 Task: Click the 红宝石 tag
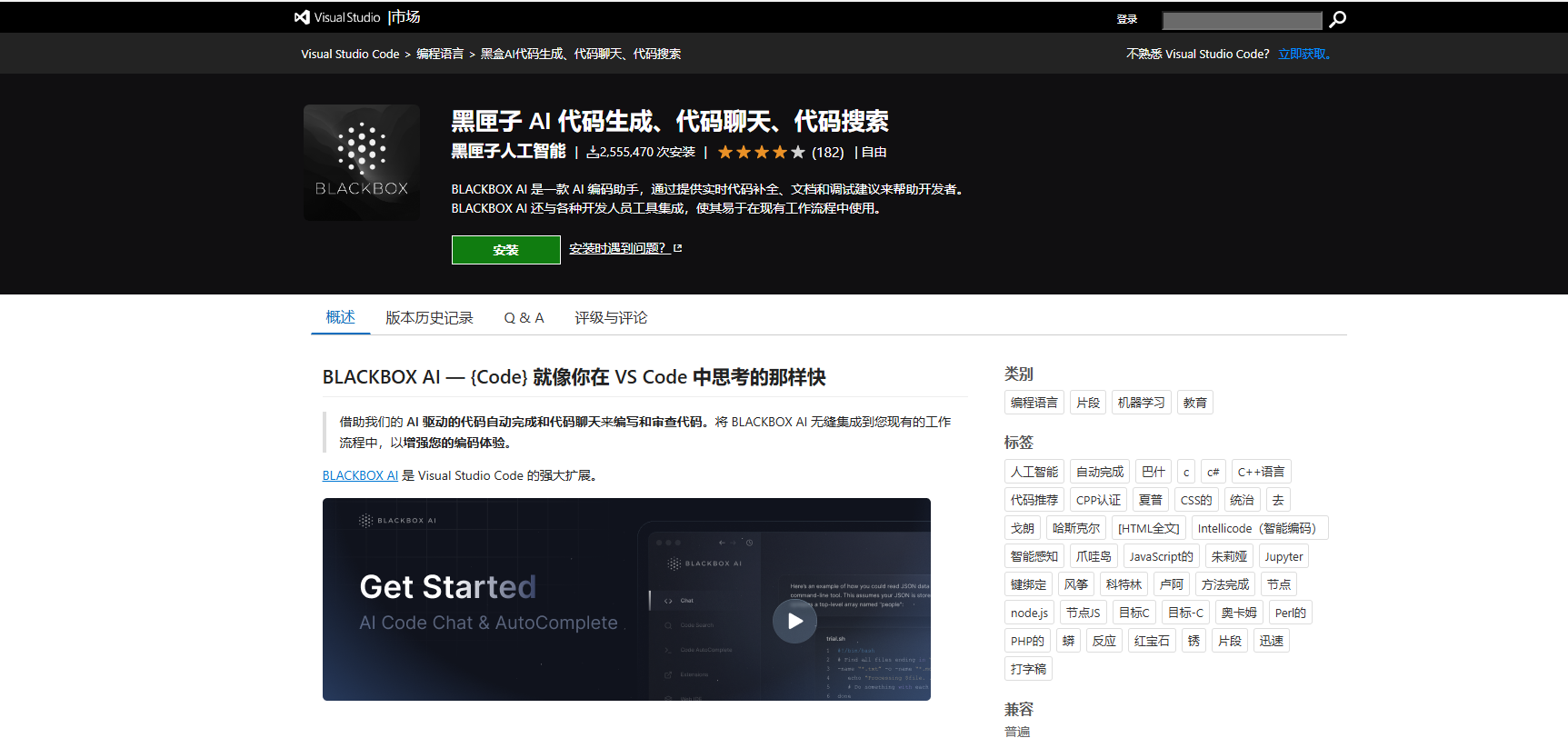tap(1152, 641)
